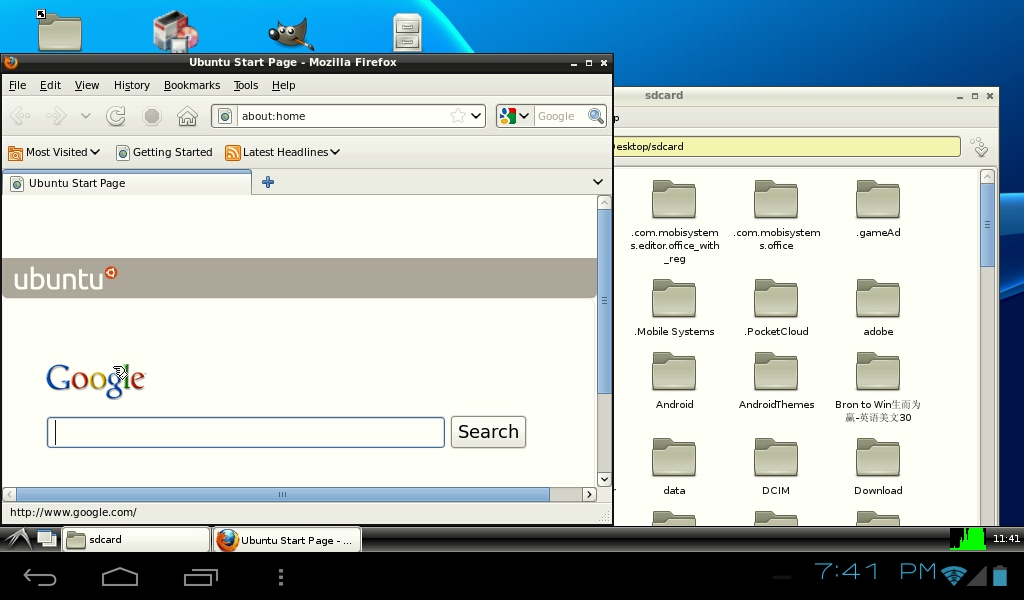Select the .Mobile Systems folder

(x=674, y=308)
